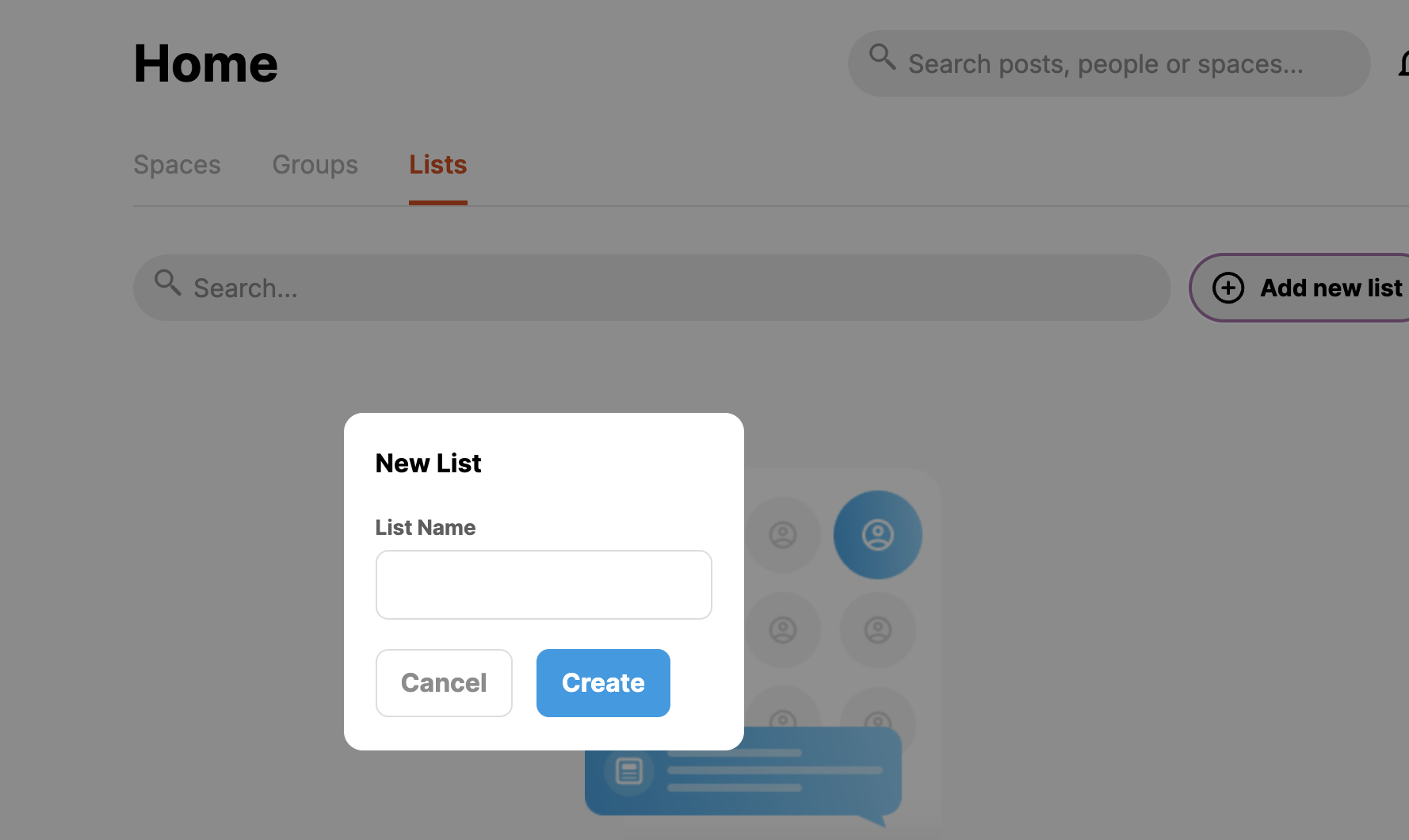Click the document icon in the chat bubble graphic
Screen dimensions: 1409x840
(628, 769)
